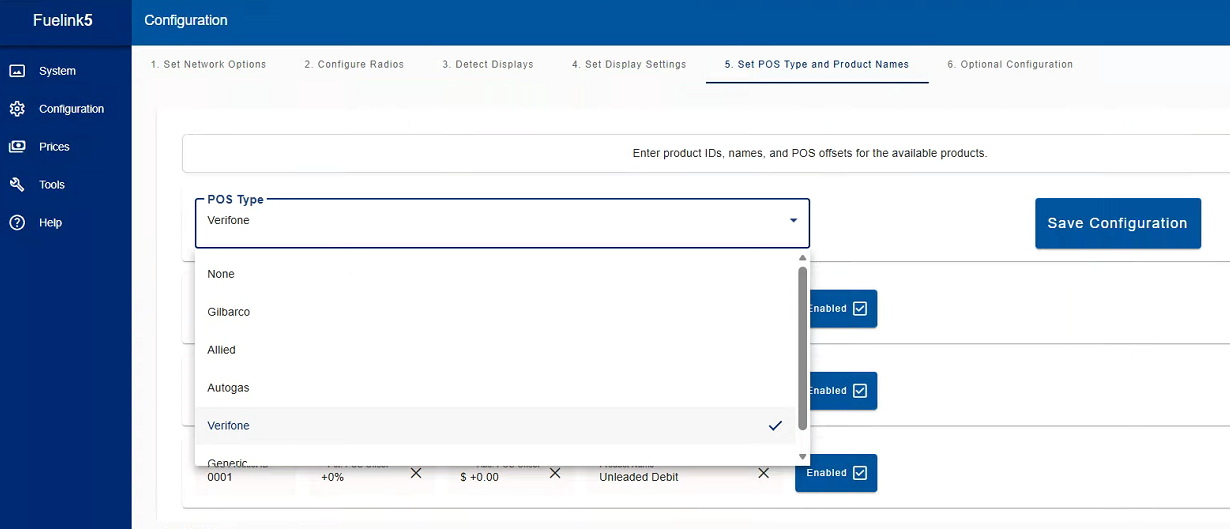The height and width of the screenshot is (529, 1230).
Task: Select Gilbarco from the POS Type list
Action: [229, 312]
